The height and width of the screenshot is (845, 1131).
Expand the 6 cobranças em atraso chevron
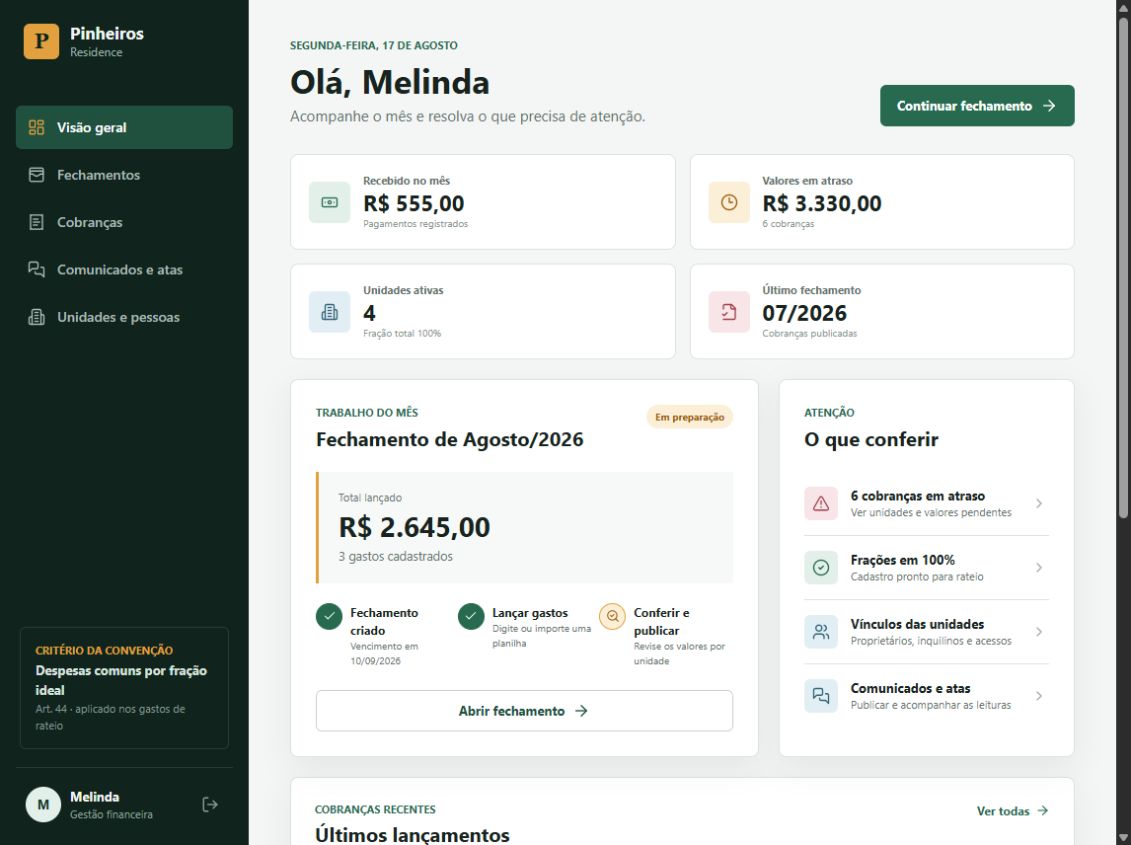[1039, 504]
